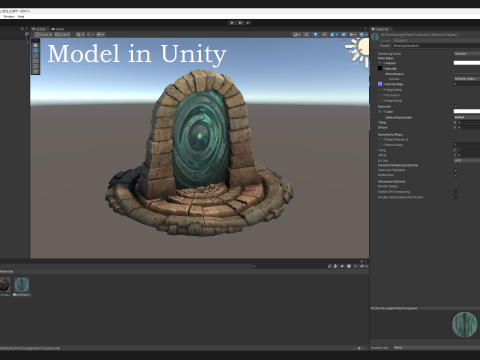The image size is (480, 360).
Task: Click the Albedo white color swatch
Action: (x=467, y=63)
